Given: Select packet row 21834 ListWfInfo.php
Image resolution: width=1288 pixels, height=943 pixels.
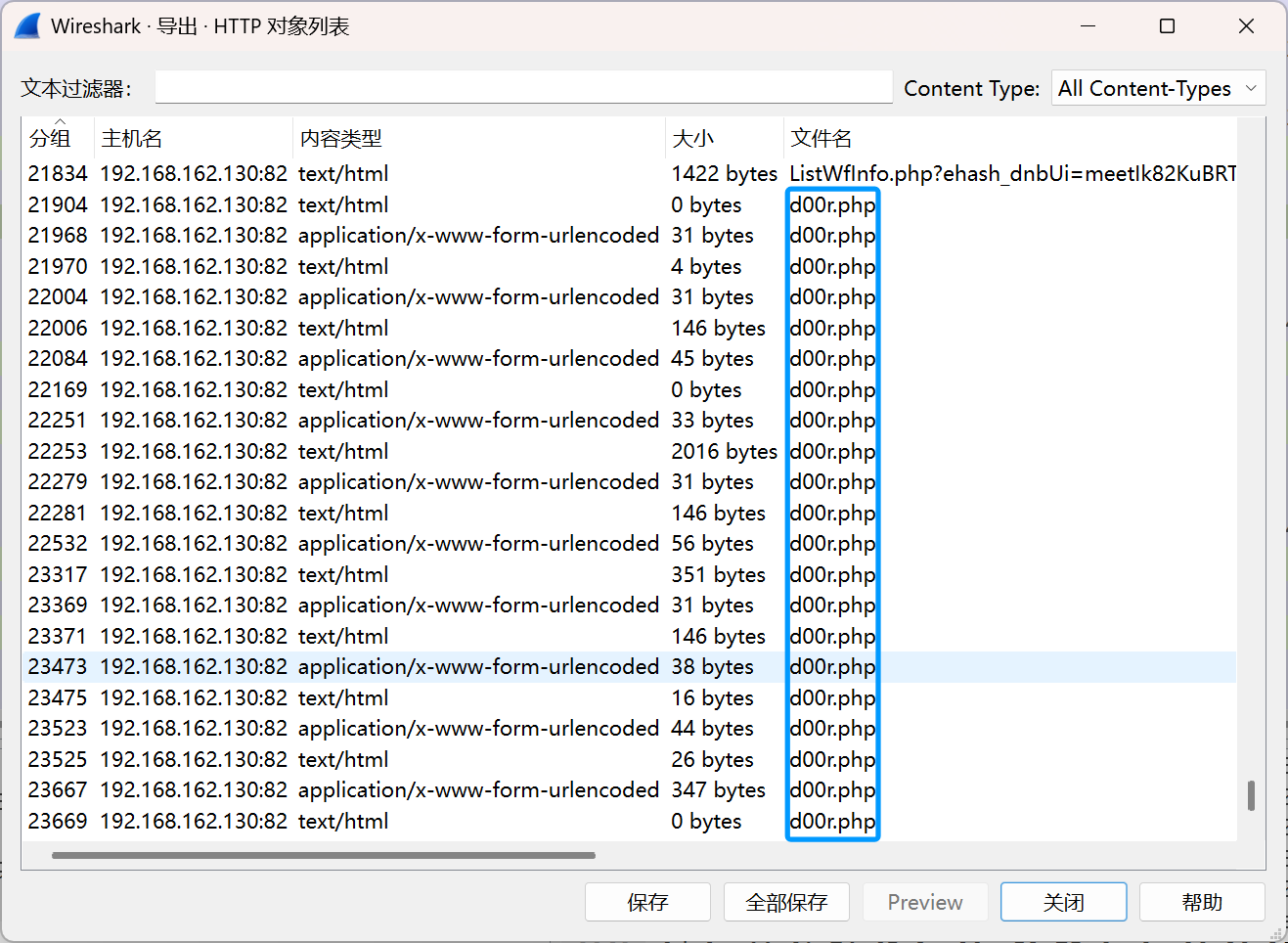Looking at the screenshot, I should click(630, 173).
